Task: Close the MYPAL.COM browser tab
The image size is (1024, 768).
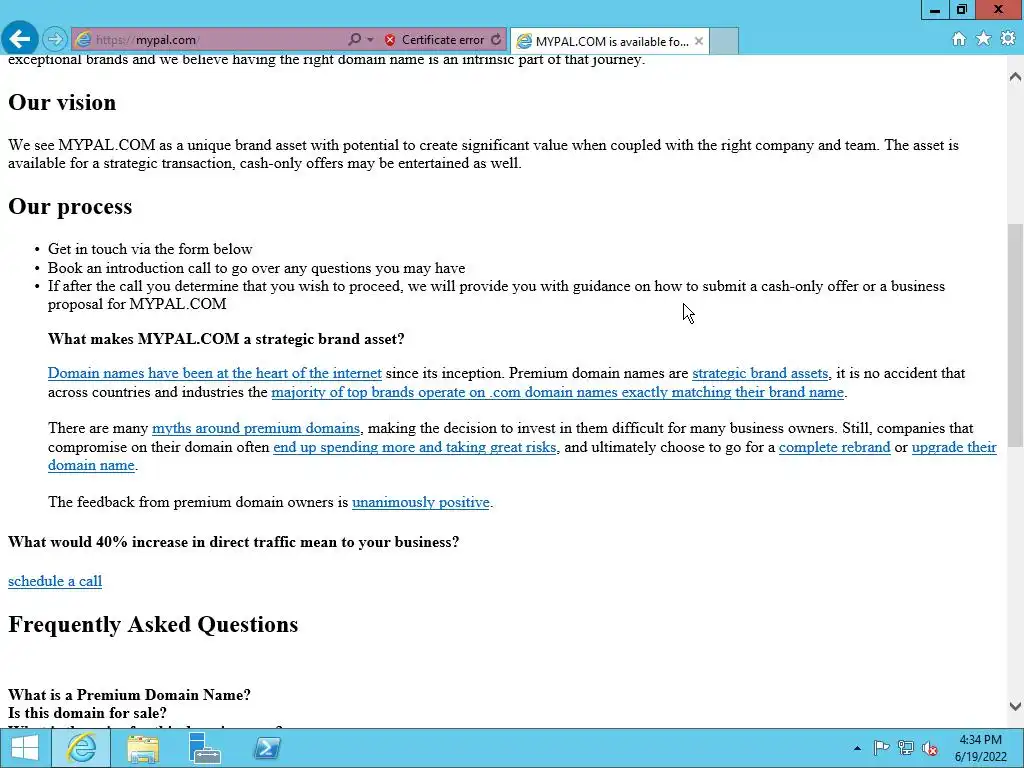Action: [x=699, y=41]
